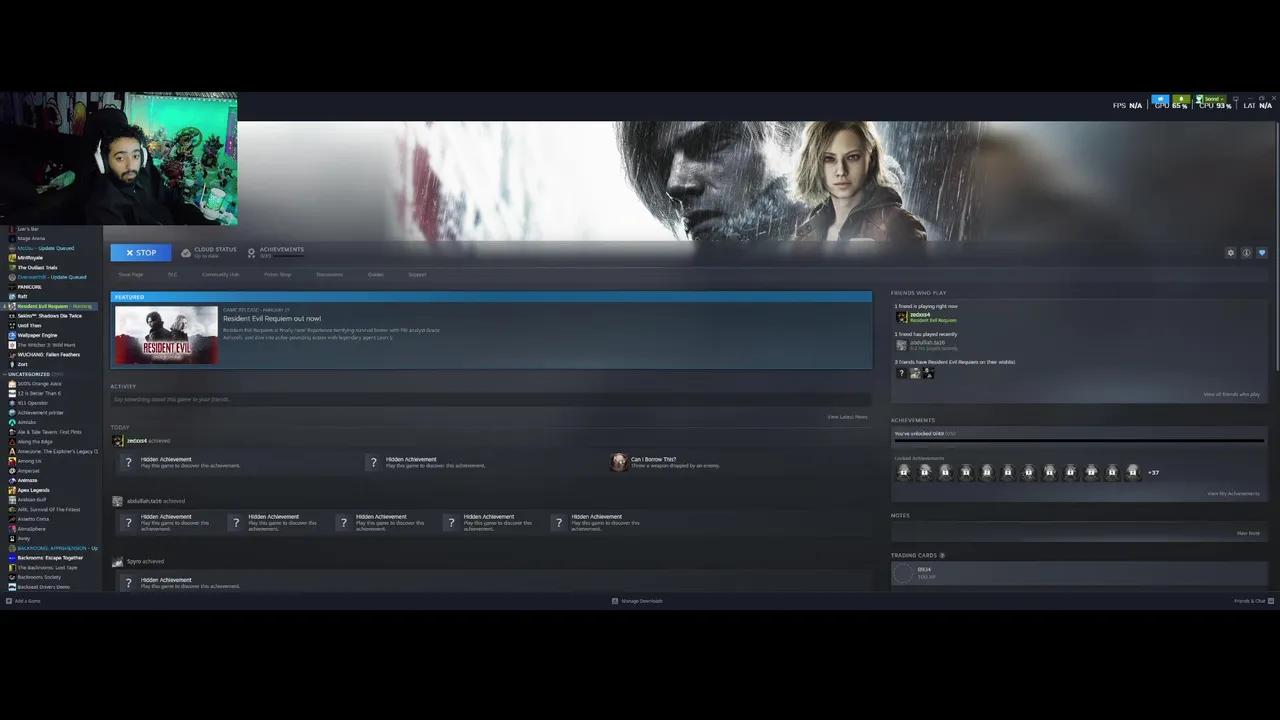Open View all friends who play

[x=1232, y=394]
